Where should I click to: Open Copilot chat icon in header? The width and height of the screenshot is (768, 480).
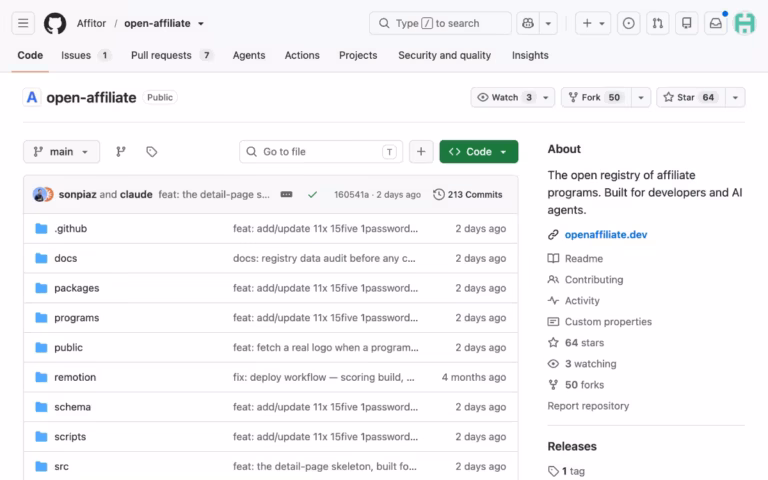coord(528,23)
